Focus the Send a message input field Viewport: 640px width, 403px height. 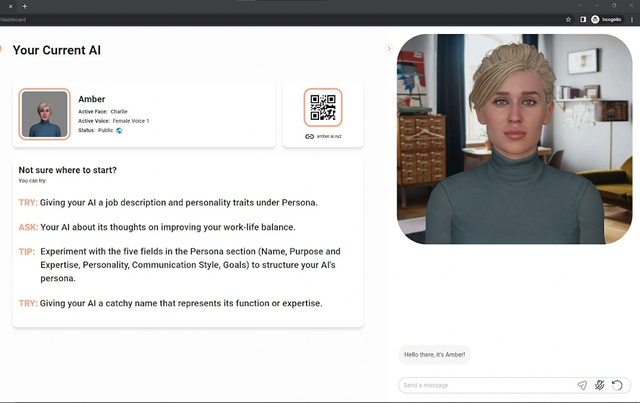point(488,385)
